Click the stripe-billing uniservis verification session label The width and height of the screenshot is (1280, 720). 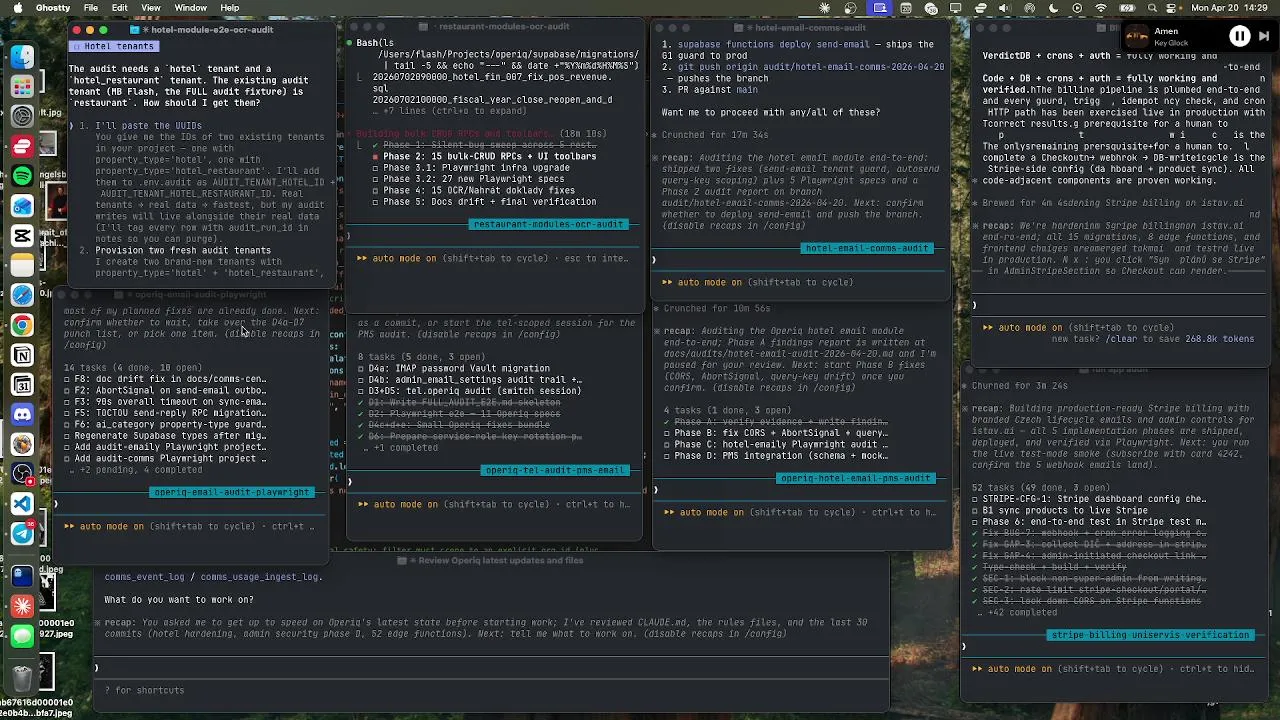1150,635
